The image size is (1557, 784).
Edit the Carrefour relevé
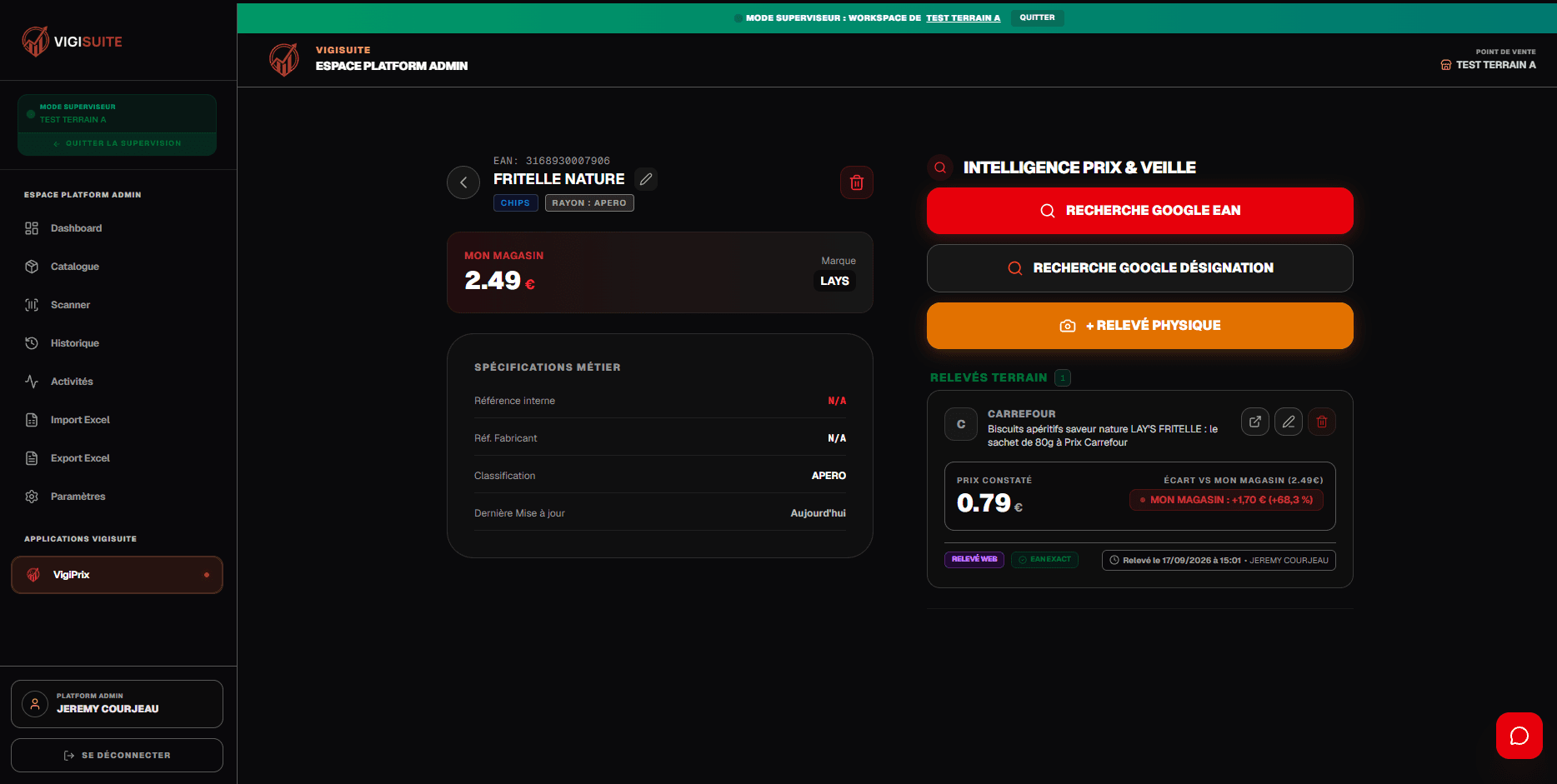pos(1289,422)
